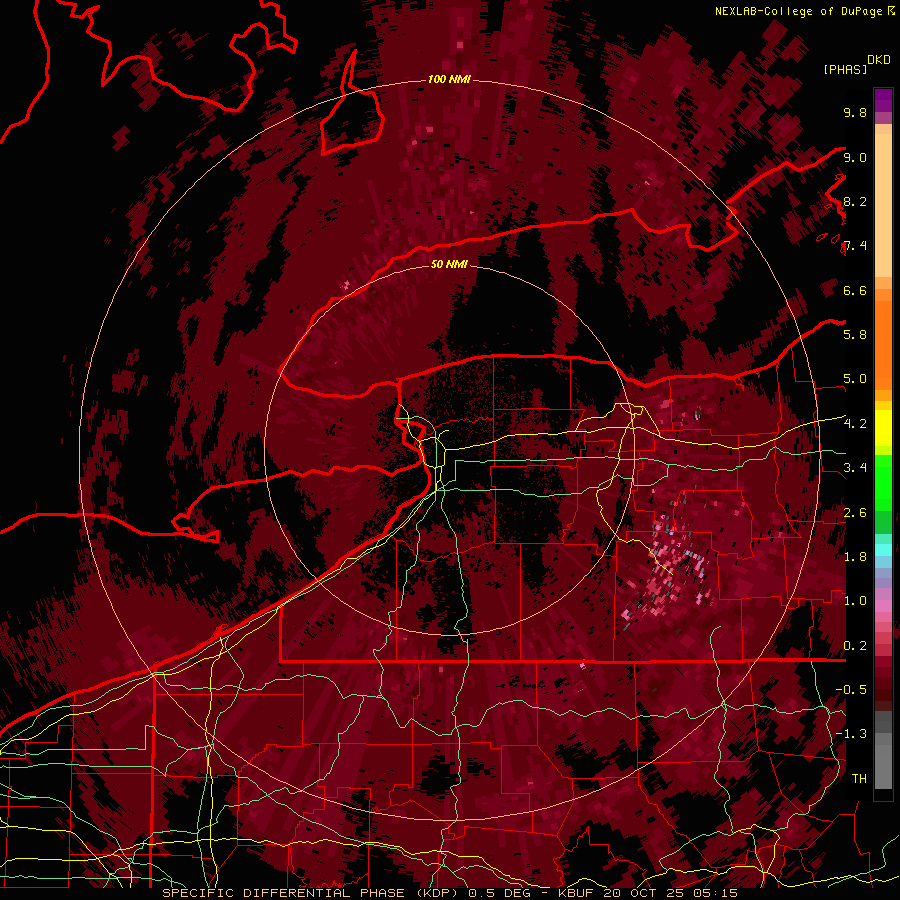
Task: Click the "KBUF" radar station identifier
Action: pyautogui.click(x=574, y=893)
